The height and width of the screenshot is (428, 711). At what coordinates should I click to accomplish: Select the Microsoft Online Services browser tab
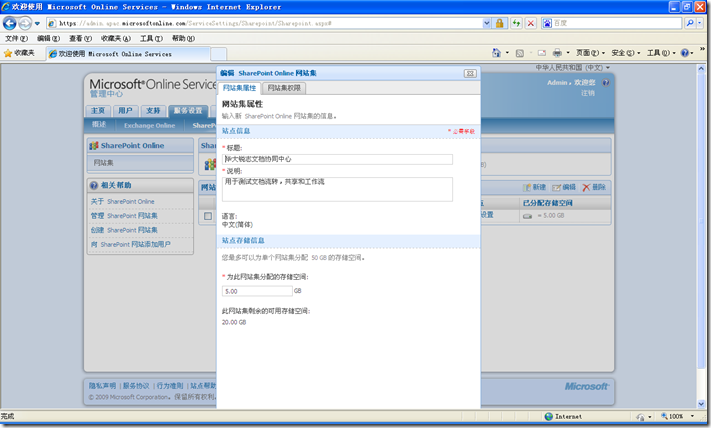(x=128, y=54)
